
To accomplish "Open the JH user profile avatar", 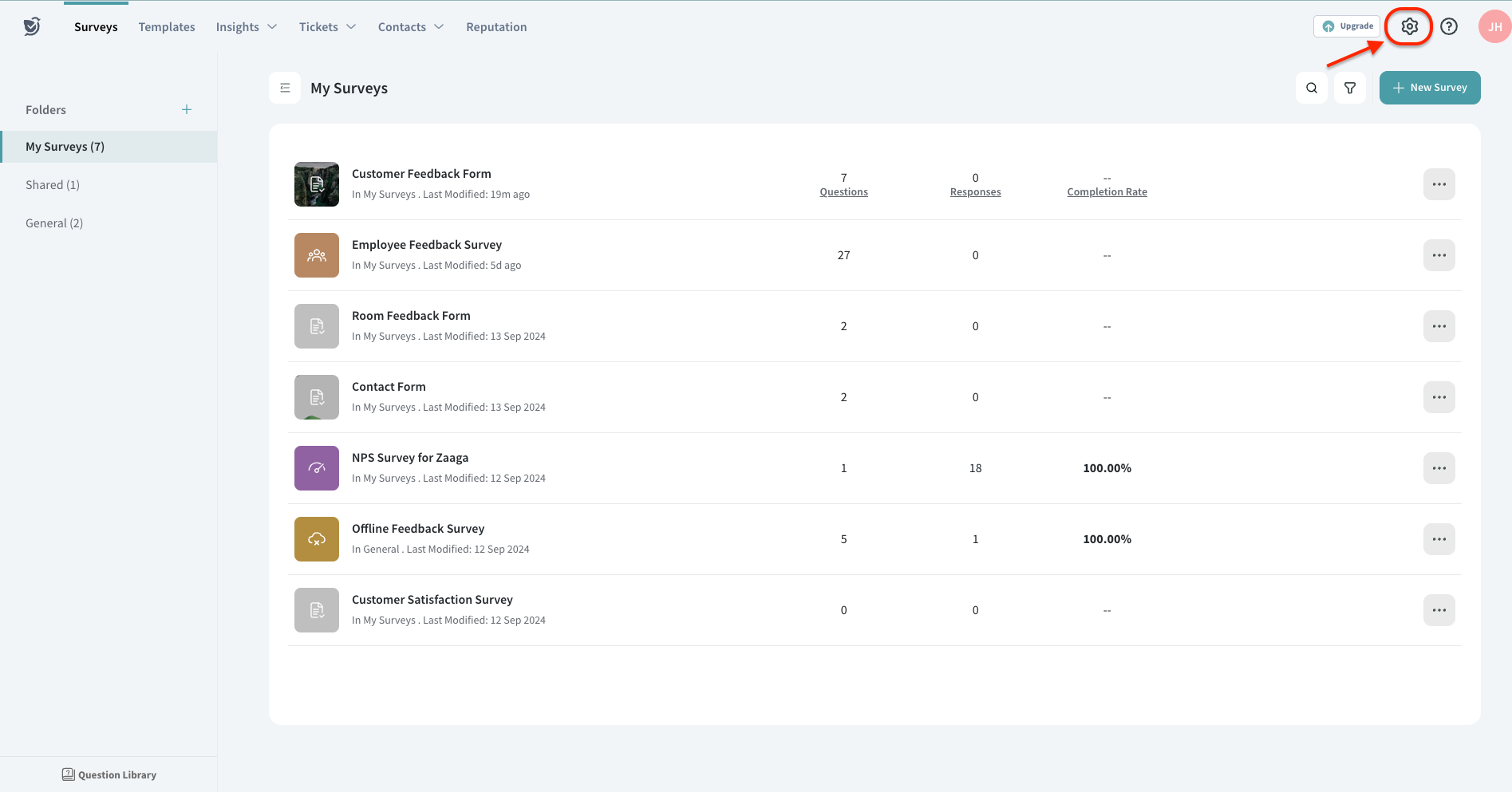I will 1494,26.
